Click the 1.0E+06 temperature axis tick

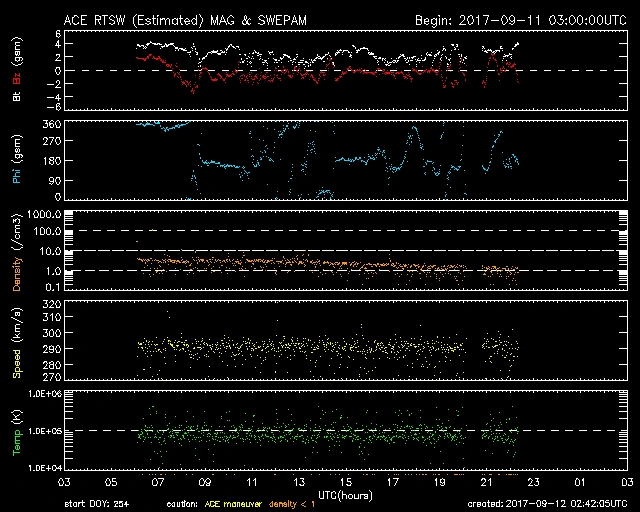(44, 395)
